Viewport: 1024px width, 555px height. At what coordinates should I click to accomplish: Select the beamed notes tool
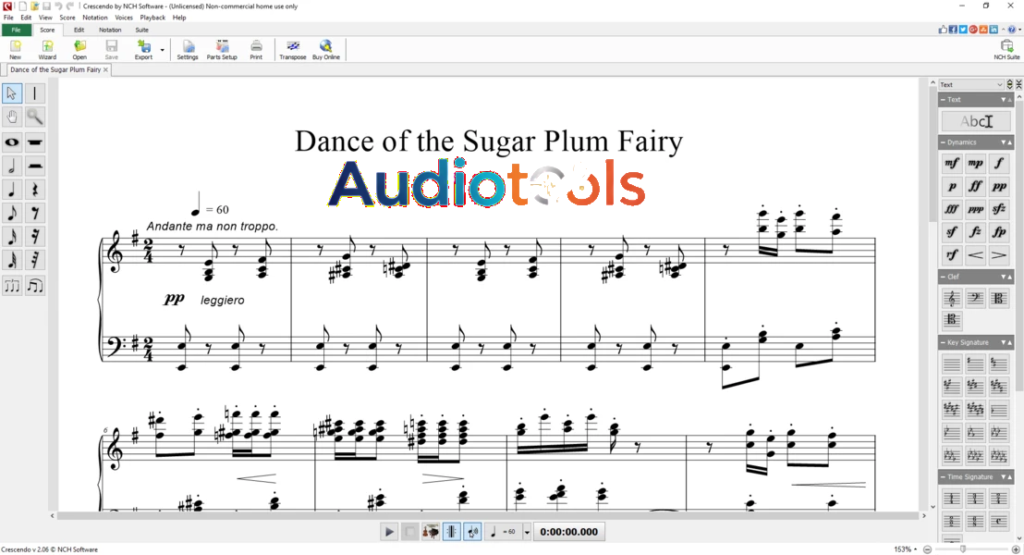[35, 286]
